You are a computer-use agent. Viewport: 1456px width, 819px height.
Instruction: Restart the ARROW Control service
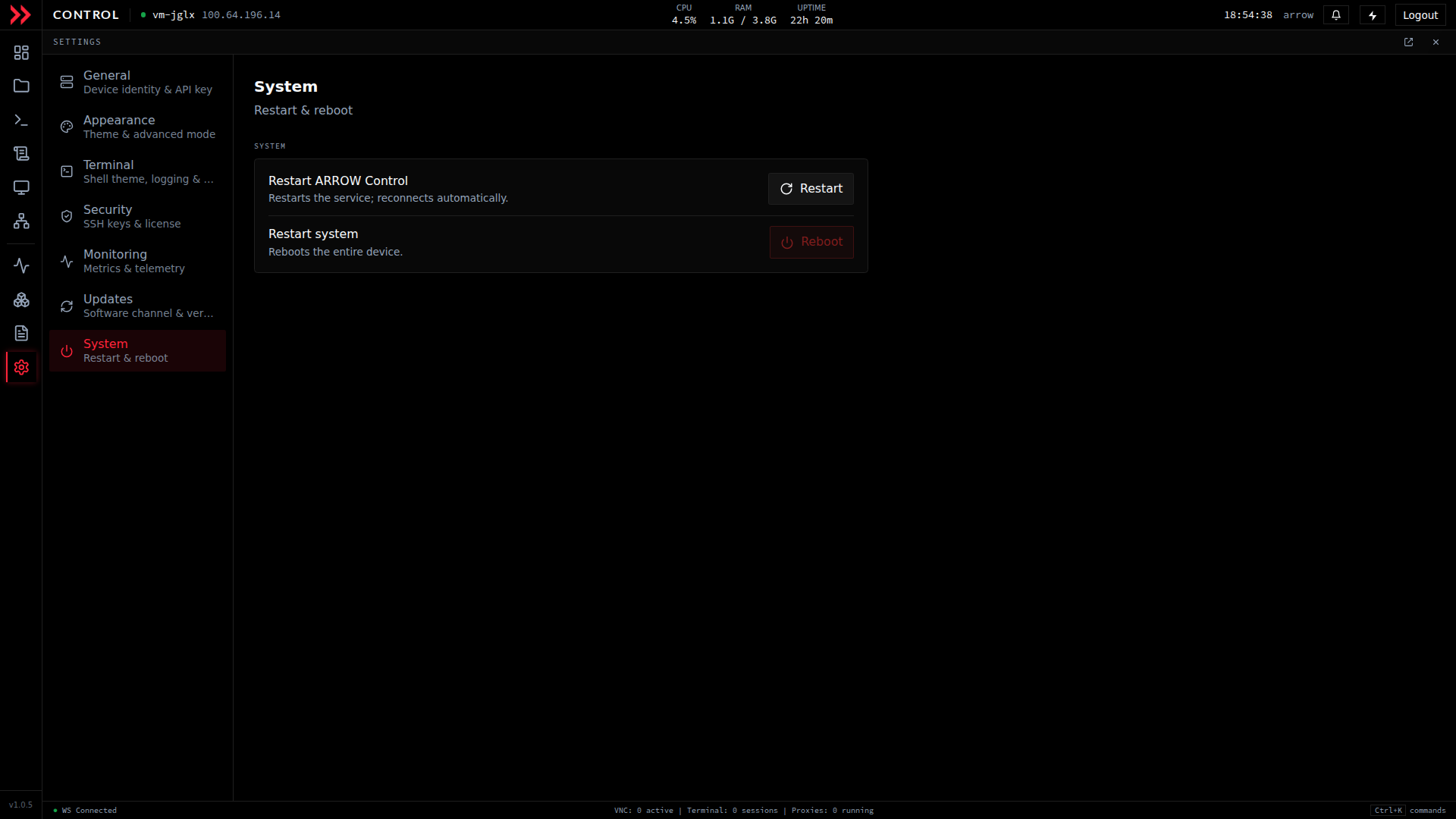[811, 189]
